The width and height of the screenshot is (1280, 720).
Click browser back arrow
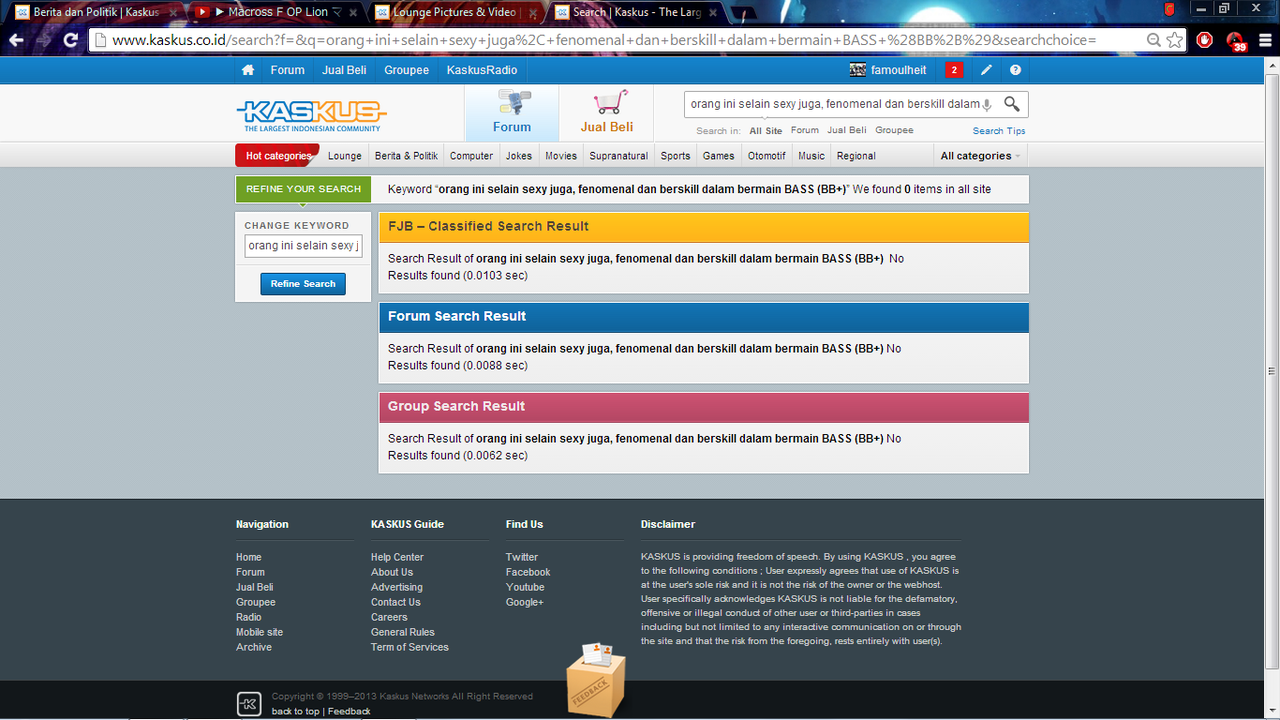(x=15, y=40)
